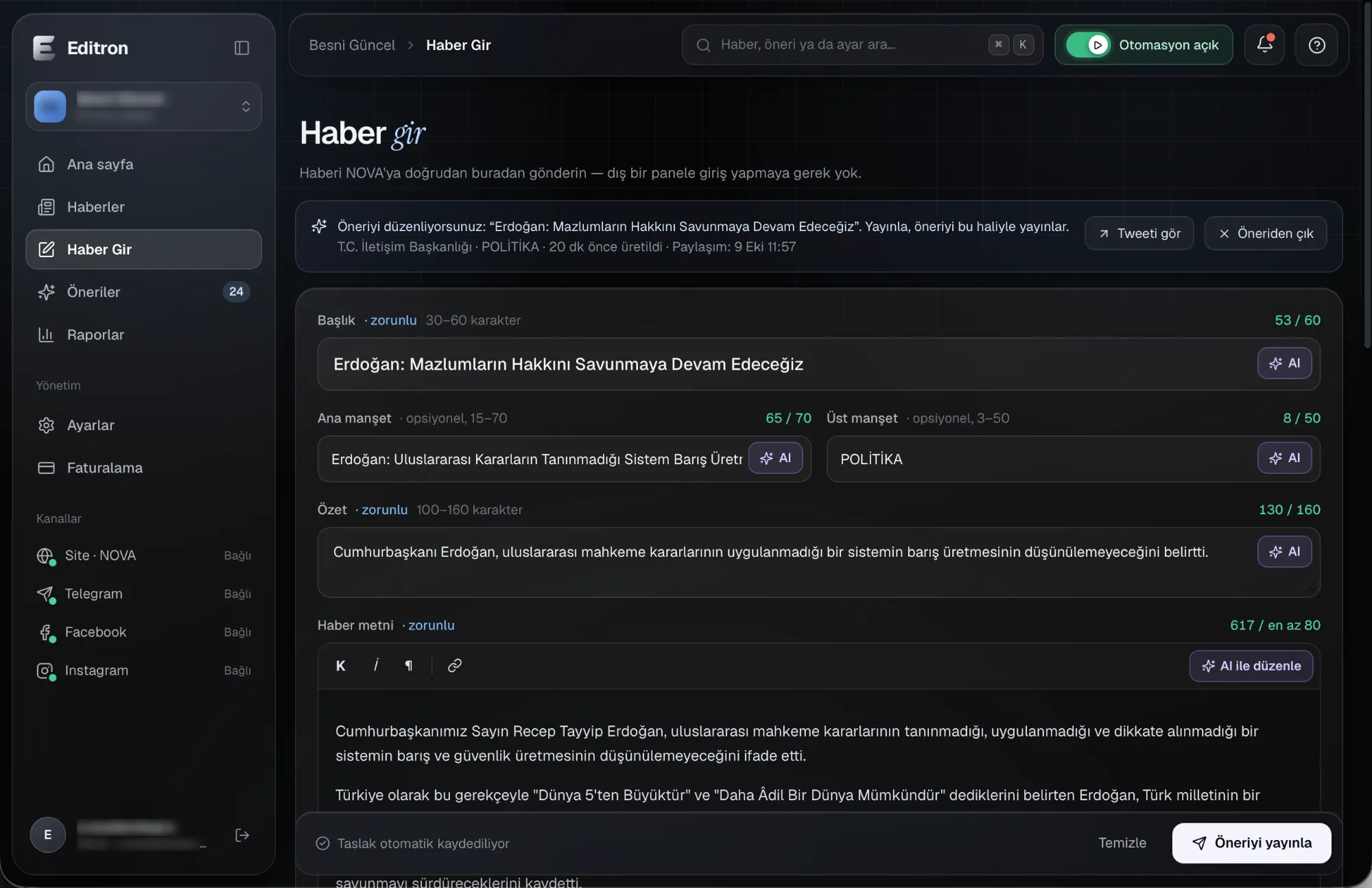This screenshot has width=1372, height=888.
Task: Generate Özet with its AI button
Action: click(1284, 551)
